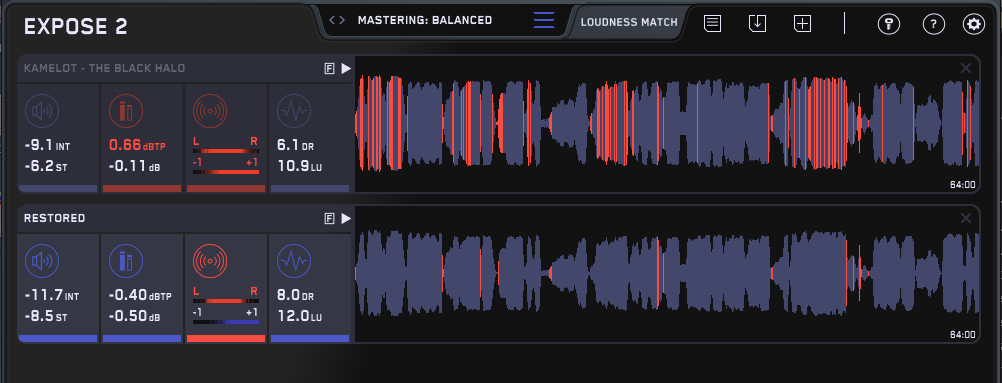Toggle the F button on Kamelot track
Image resolution: width=1002 pixels, height=383 pixels.
tap(330, 68)
